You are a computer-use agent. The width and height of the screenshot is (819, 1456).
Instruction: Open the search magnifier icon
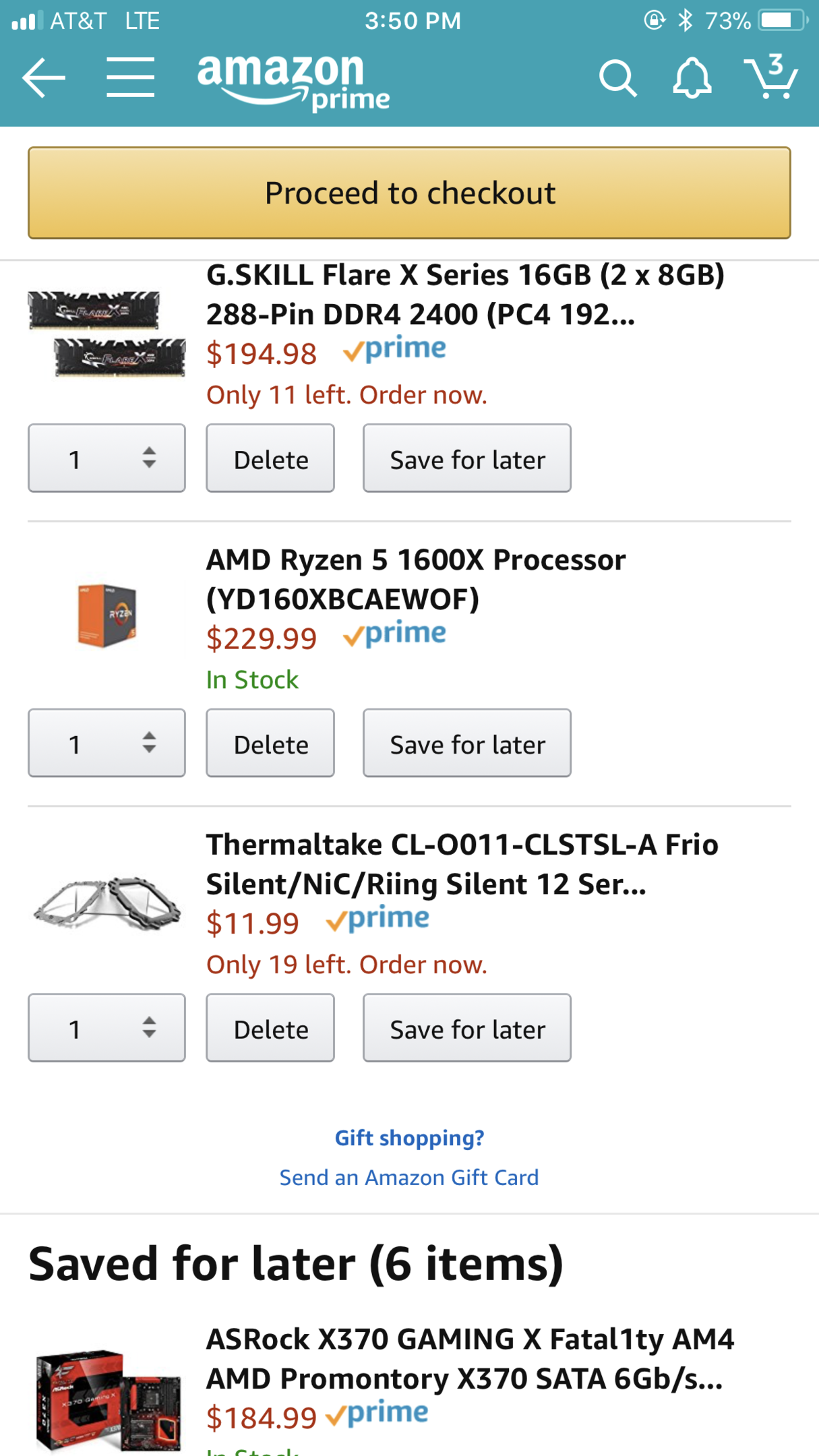(x=617, y=78)
